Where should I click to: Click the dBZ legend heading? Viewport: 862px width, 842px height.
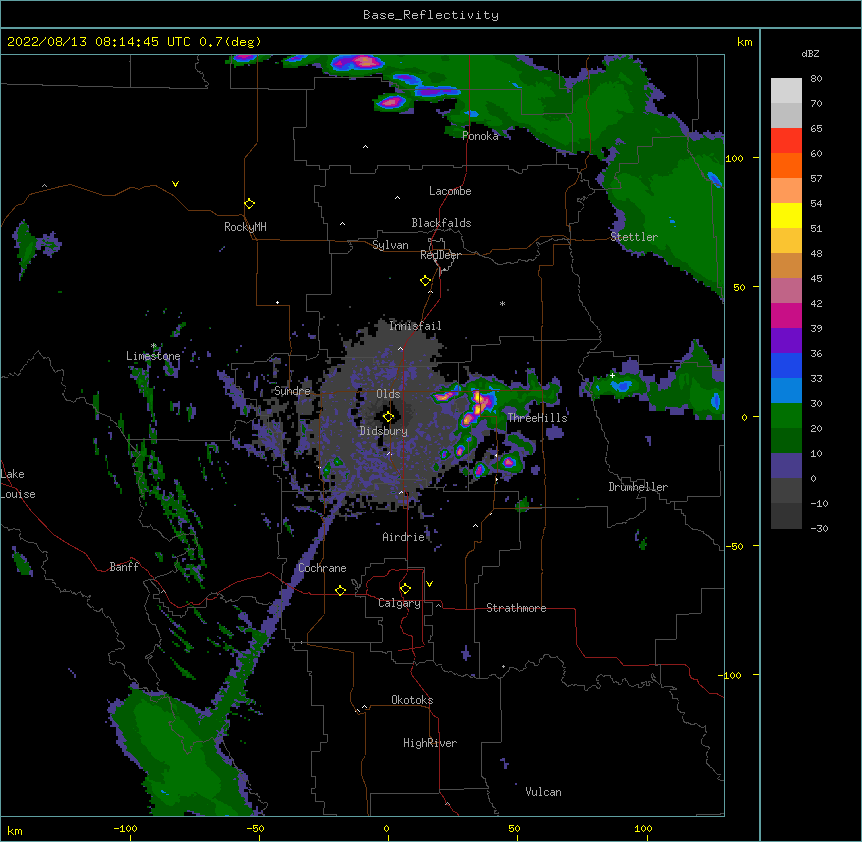[x=810, y=54]
